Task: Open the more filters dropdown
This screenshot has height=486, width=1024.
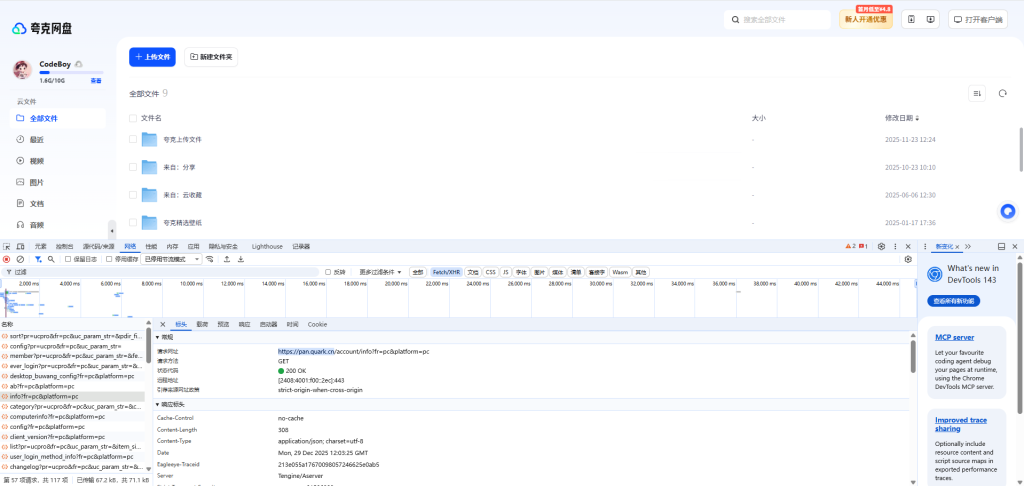Action: (x=380, y=272)
